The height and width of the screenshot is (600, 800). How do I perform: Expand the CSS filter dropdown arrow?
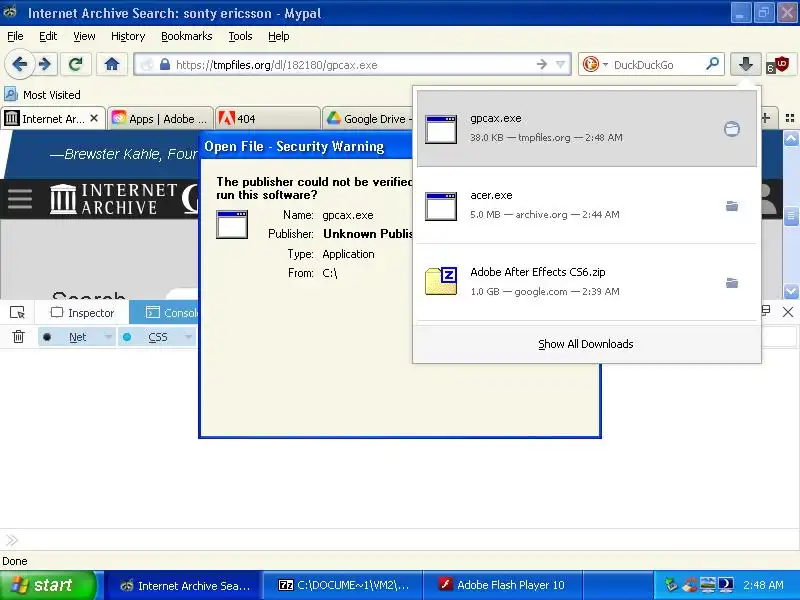click(188, 337)
